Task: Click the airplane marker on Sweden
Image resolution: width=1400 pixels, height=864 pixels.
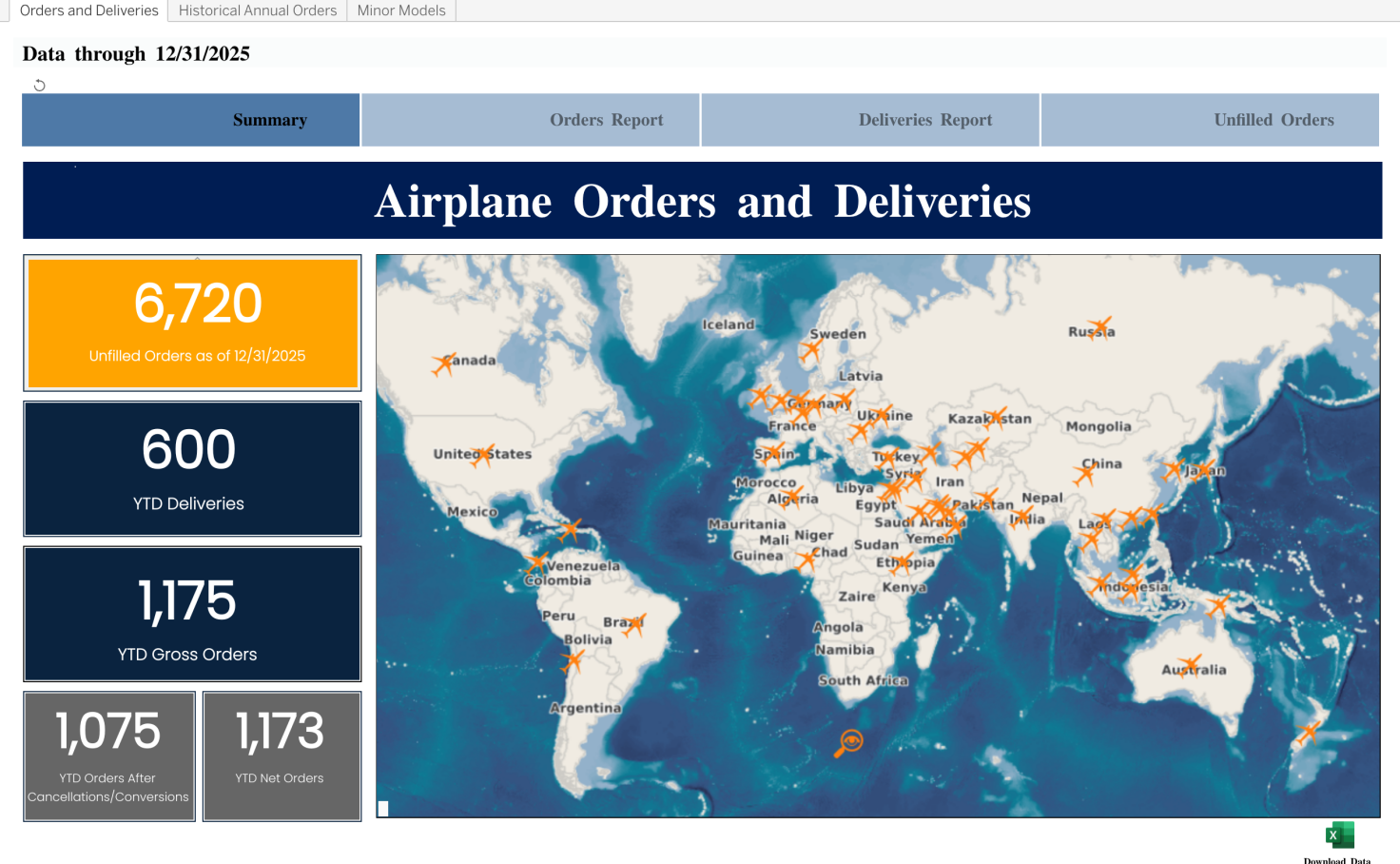Action: [x=811, y=349]
